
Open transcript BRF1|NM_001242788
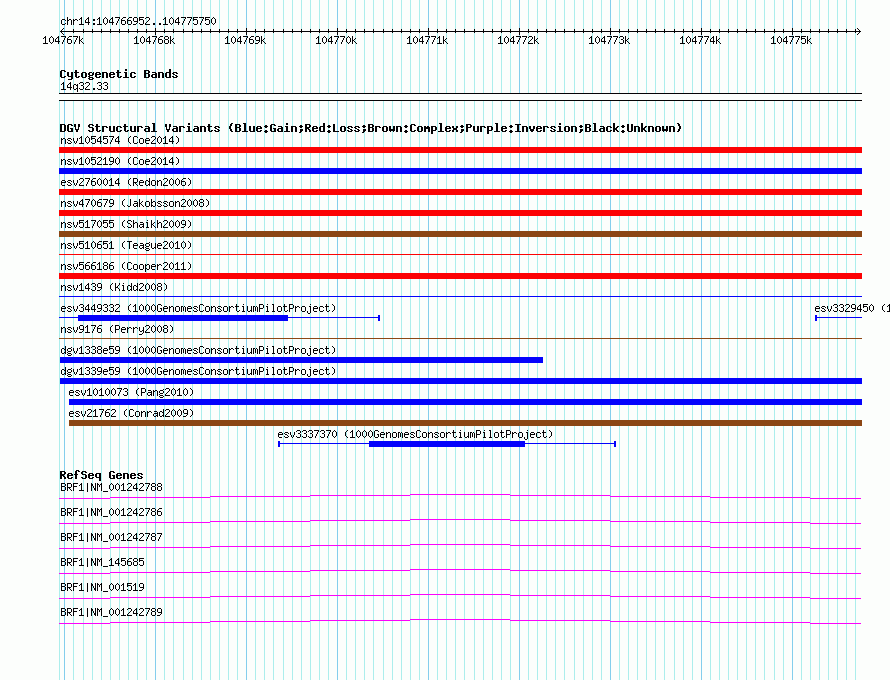point(111,488)
